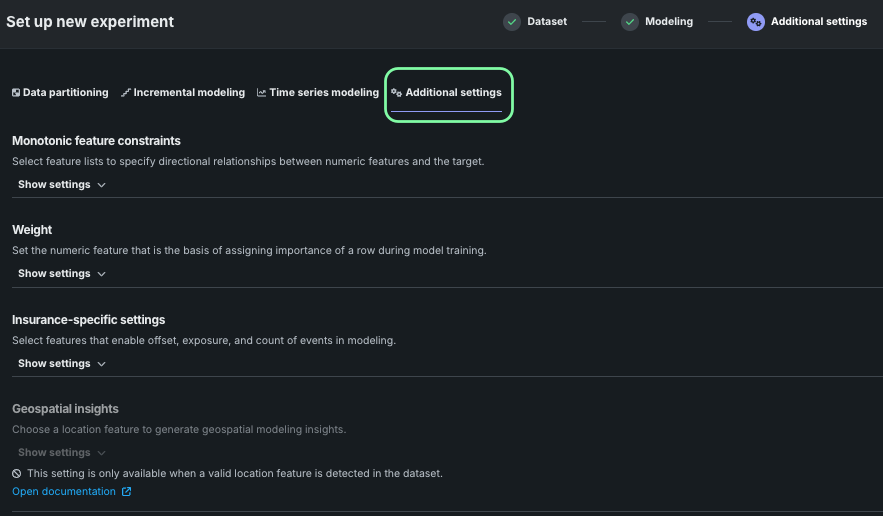Viewport: 883px width, 516px height.
Task: Switch to the Time series modeling tab
Action: pyautogui.click(x=323, y=93)
